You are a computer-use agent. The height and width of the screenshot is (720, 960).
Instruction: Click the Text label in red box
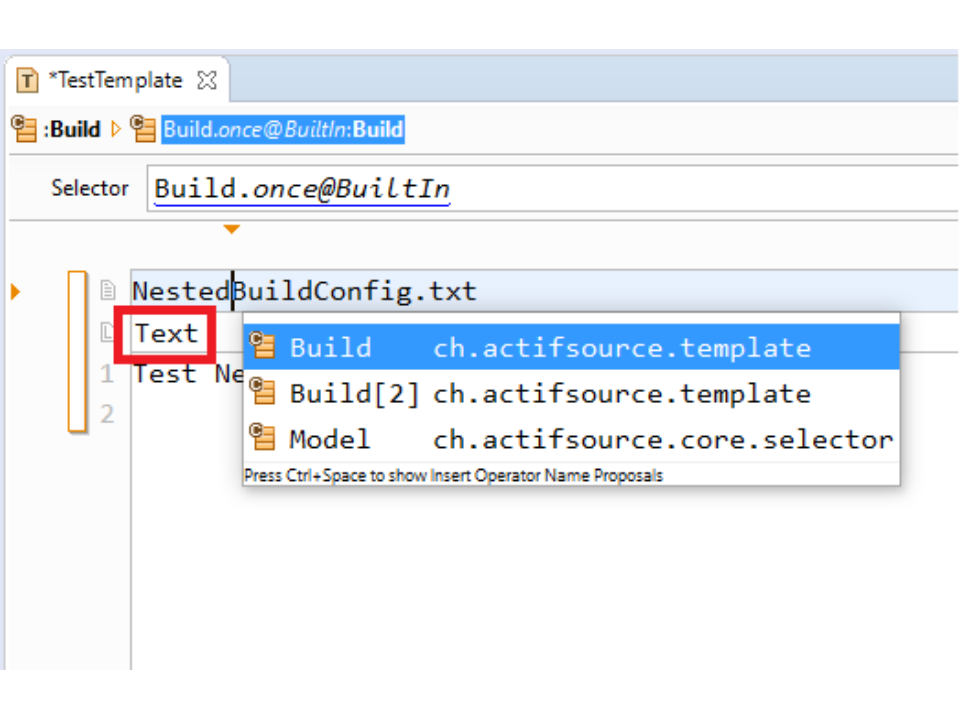166,333
